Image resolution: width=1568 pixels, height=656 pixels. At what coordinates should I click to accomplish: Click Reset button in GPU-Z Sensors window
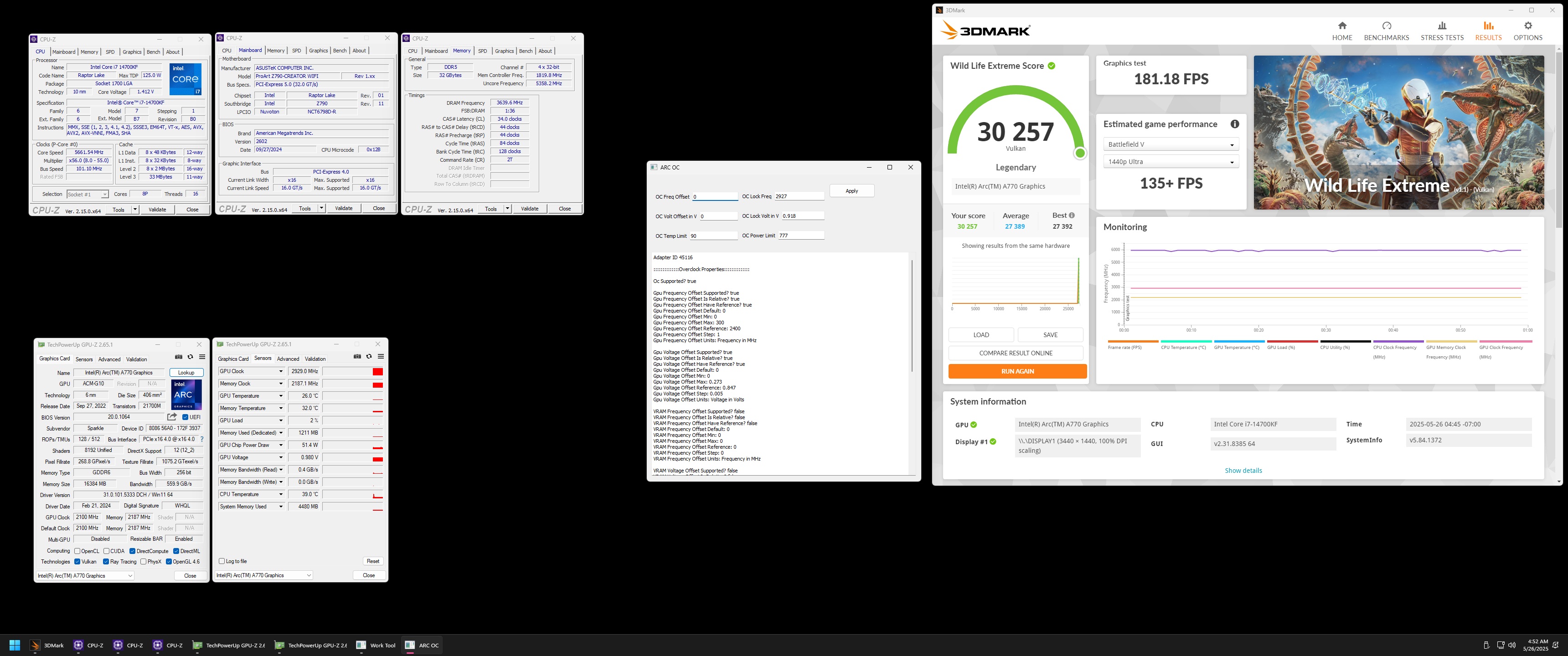click(372, 561)
